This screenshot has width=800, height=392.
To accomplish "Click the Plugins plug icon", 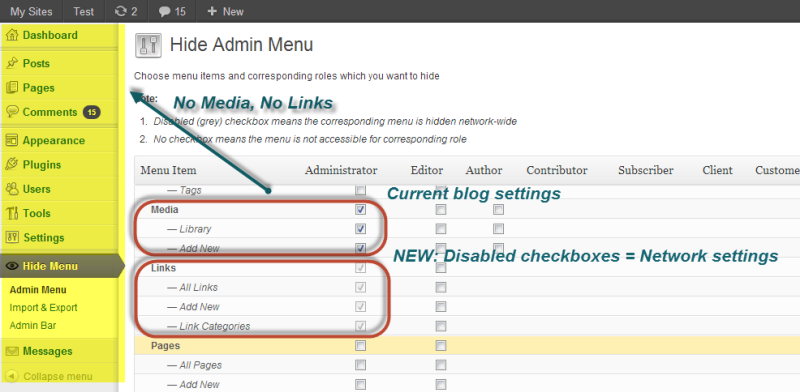I will pyautogui.click(x=12, y=164).
